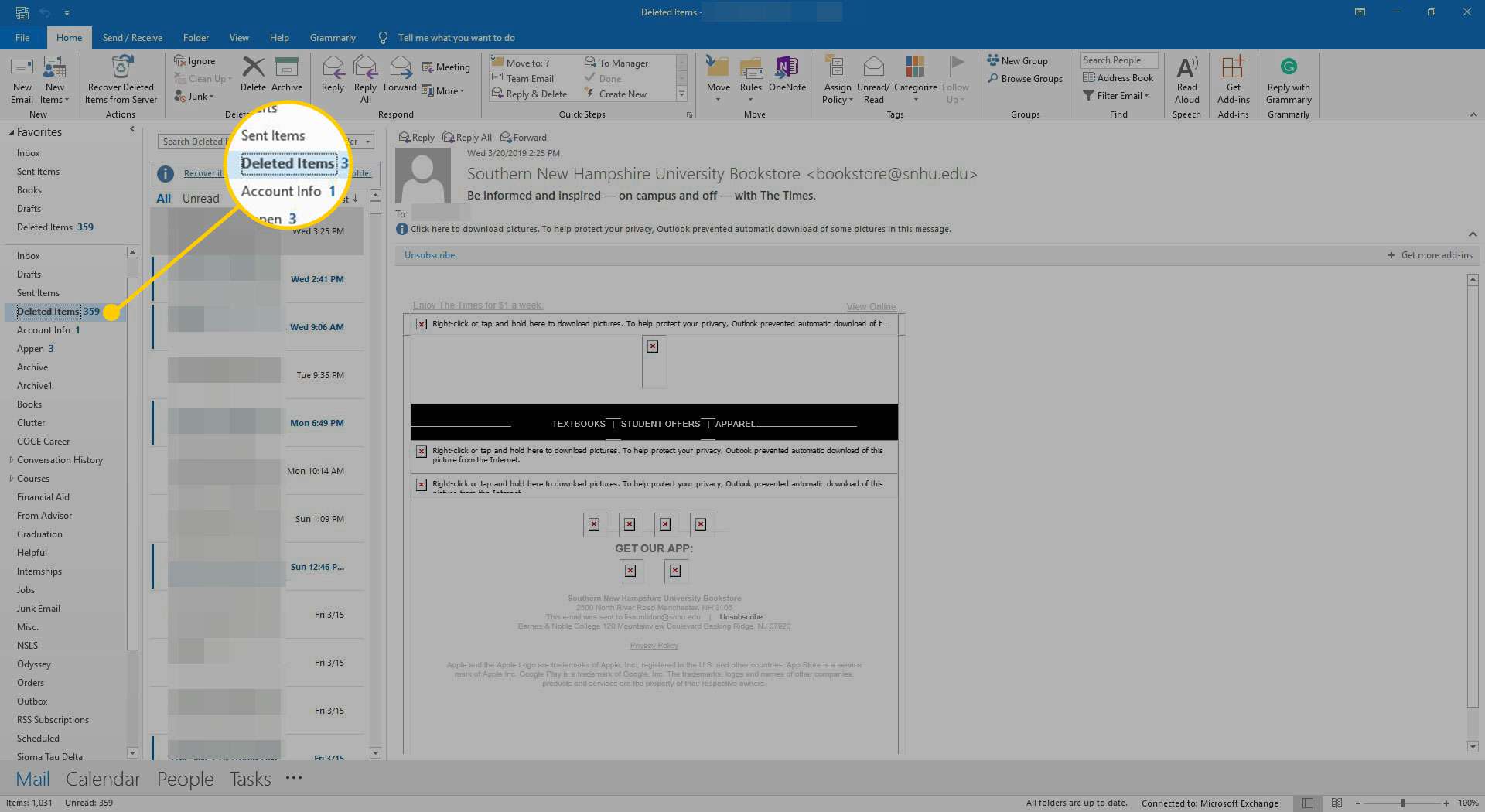Switch to the Folder tab
The image size is (1485, 812).
196,37
